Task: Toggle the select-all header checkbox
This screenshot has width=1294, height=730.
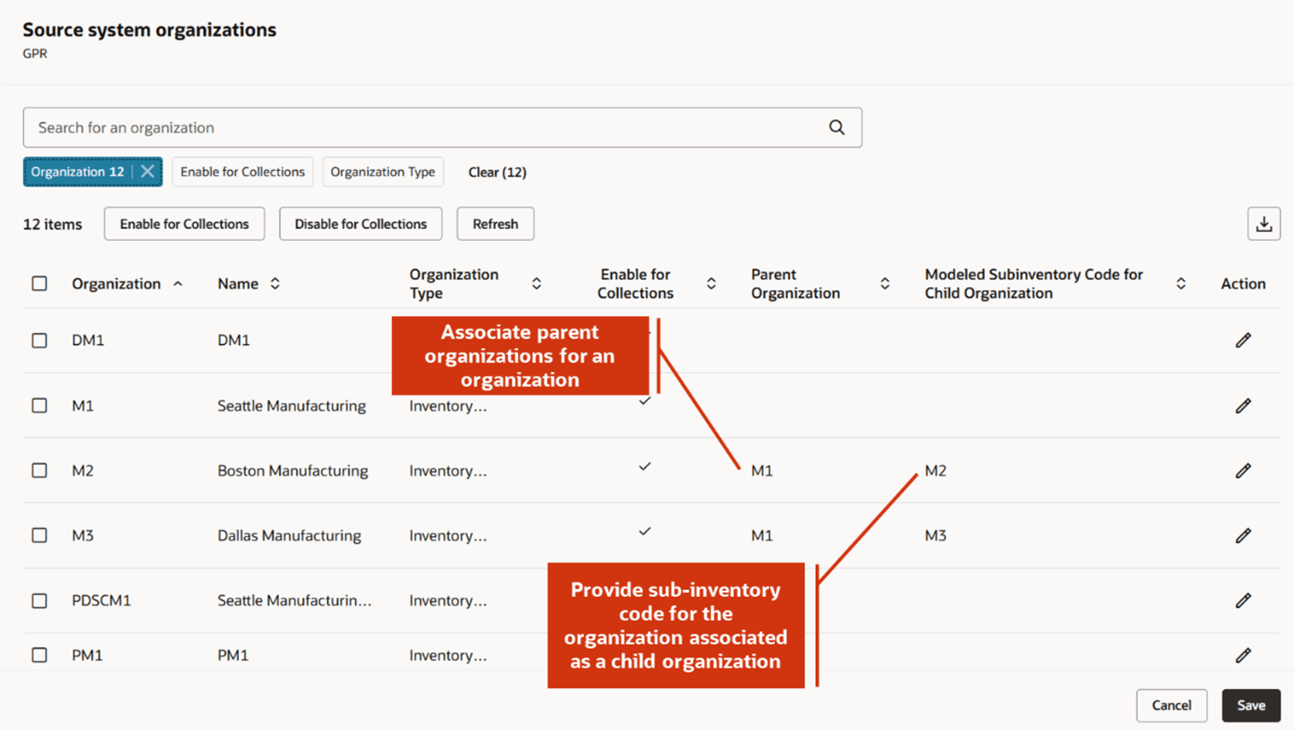Action: 40,284
